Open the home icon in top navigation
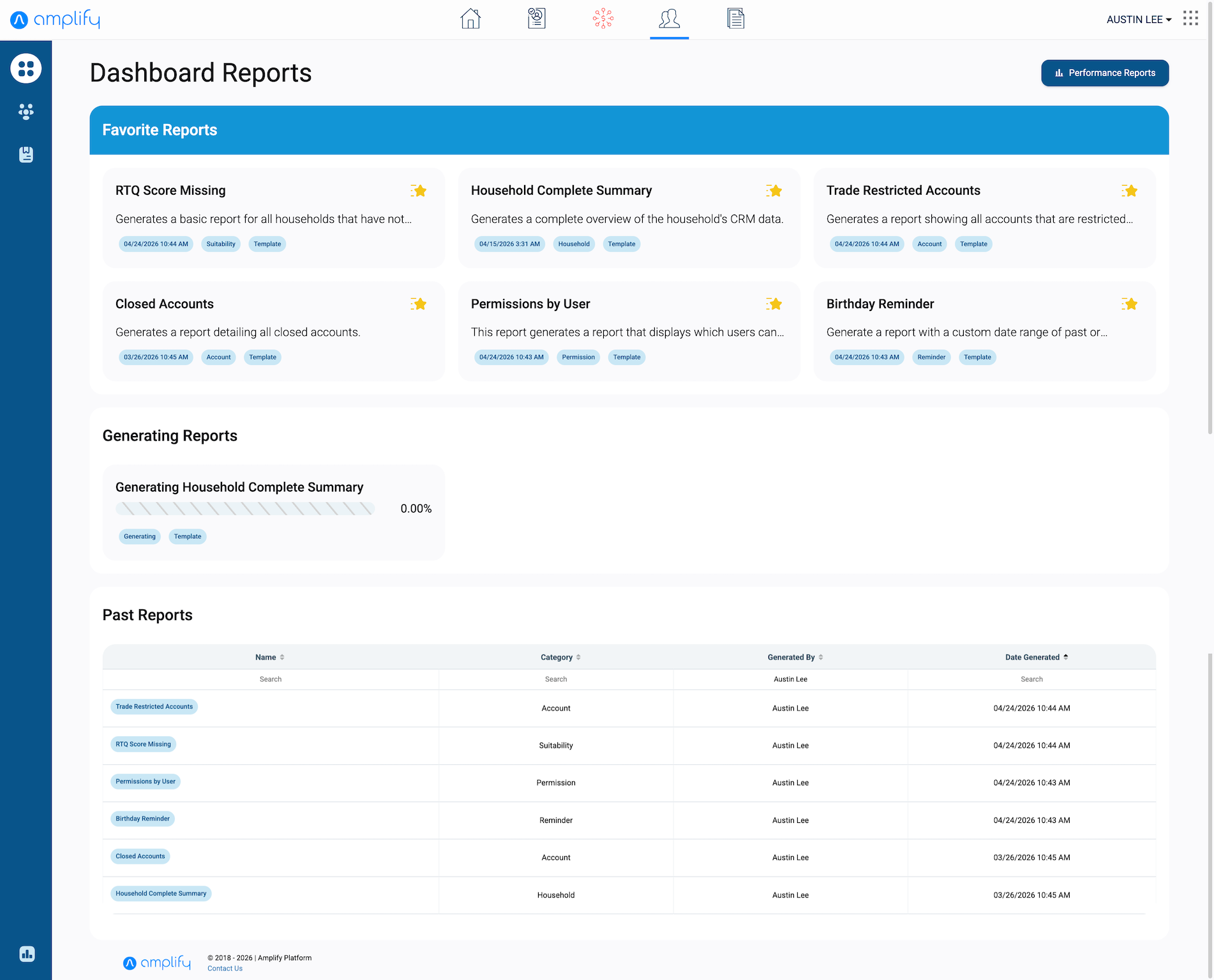Screen dimensions: 1214x980 pos(470,19)
